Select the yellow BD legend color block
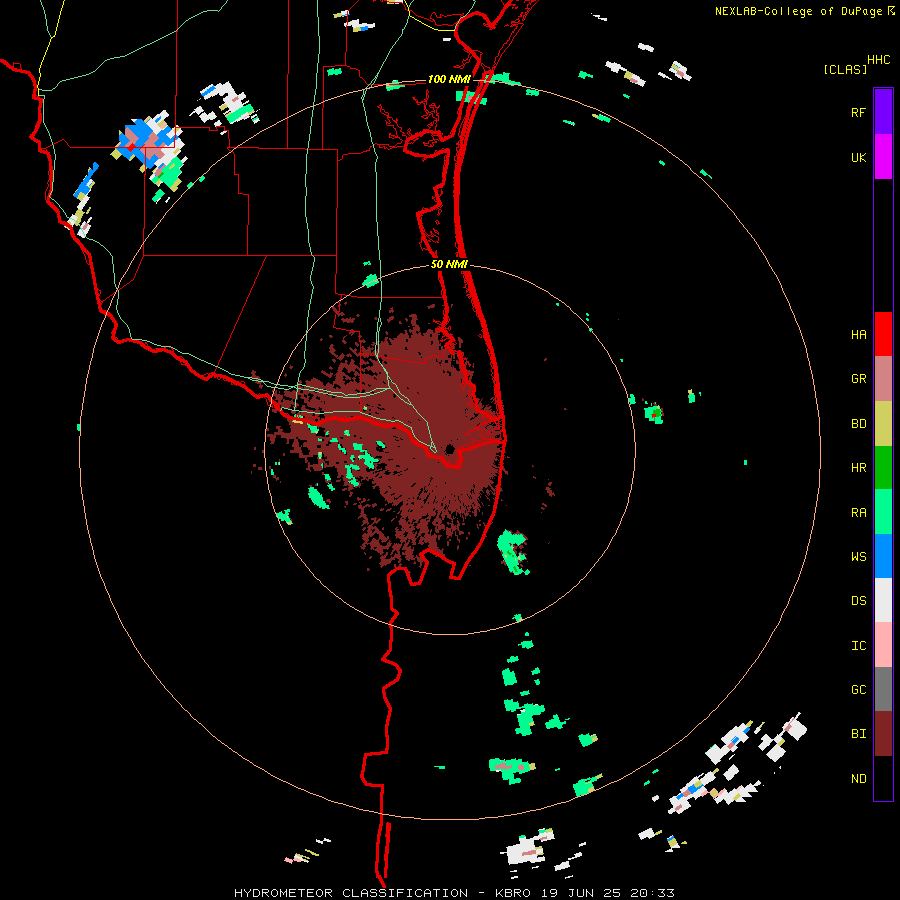 883,424
